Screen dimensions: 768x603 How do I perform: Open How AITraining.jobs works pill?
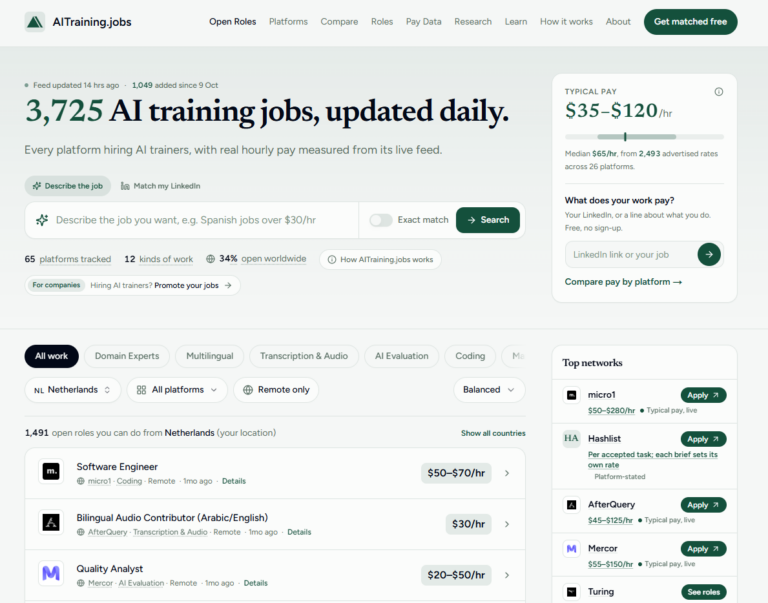click(x=381, y=259)
